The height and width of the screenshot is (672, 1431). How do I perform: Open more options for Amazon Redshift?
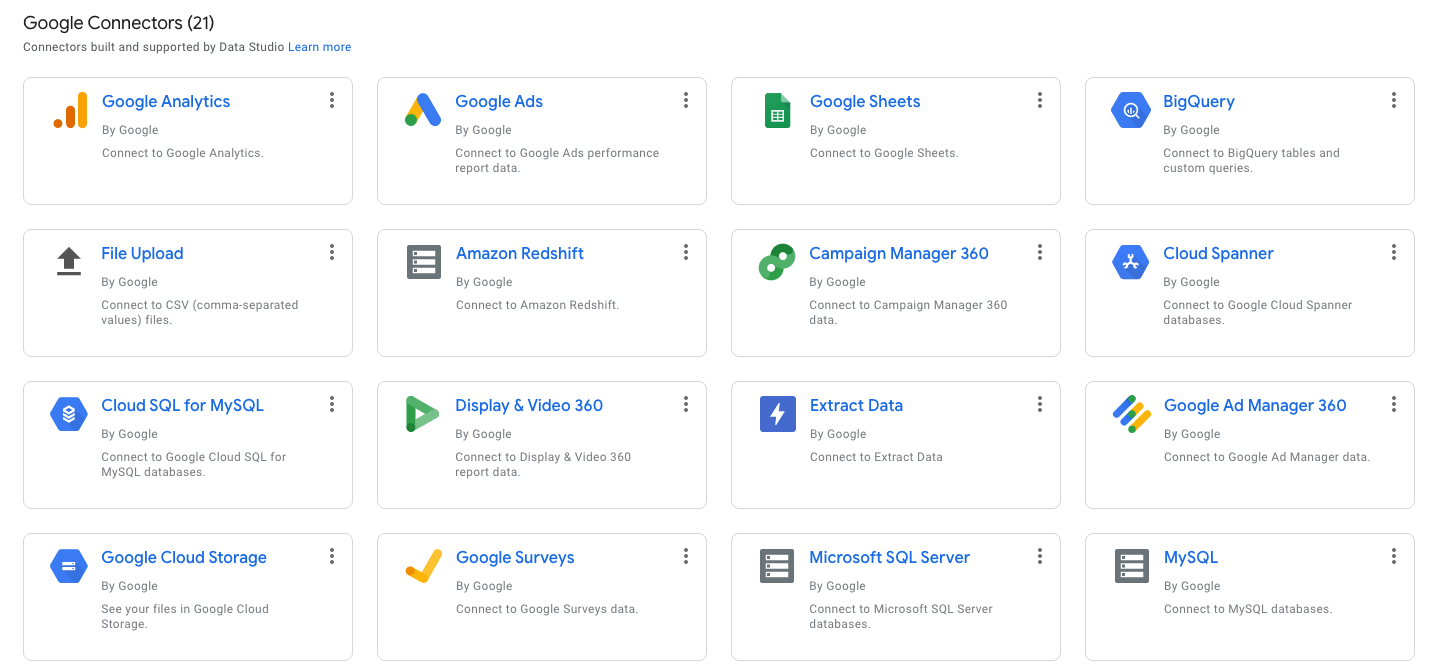[x=686, y=252]
